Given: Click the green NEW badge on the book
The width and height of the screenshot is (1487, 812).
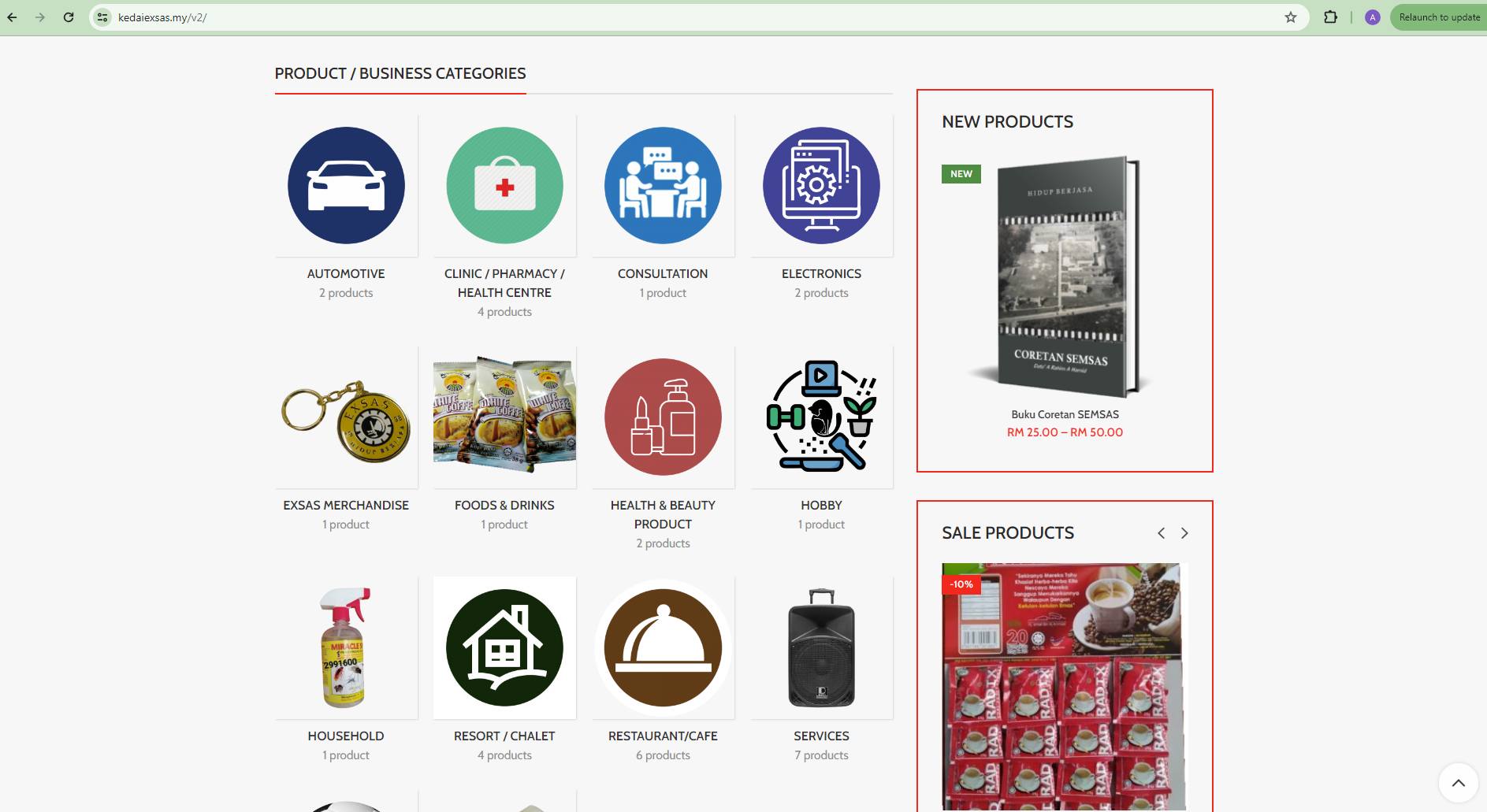Looking at the screenshot, I should coord(961,174).
